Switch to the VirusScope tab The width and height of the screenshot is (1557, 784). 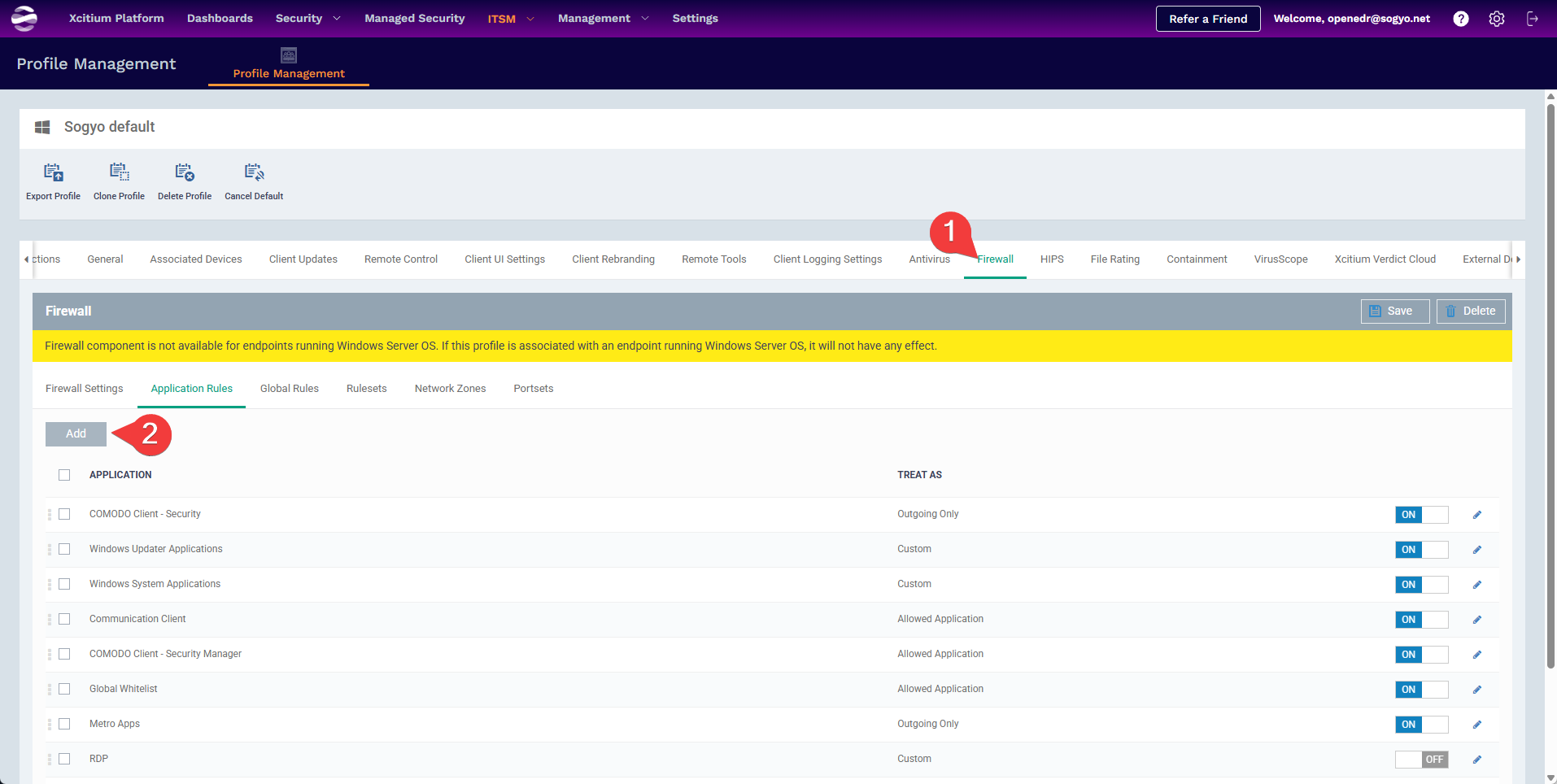1280,259
